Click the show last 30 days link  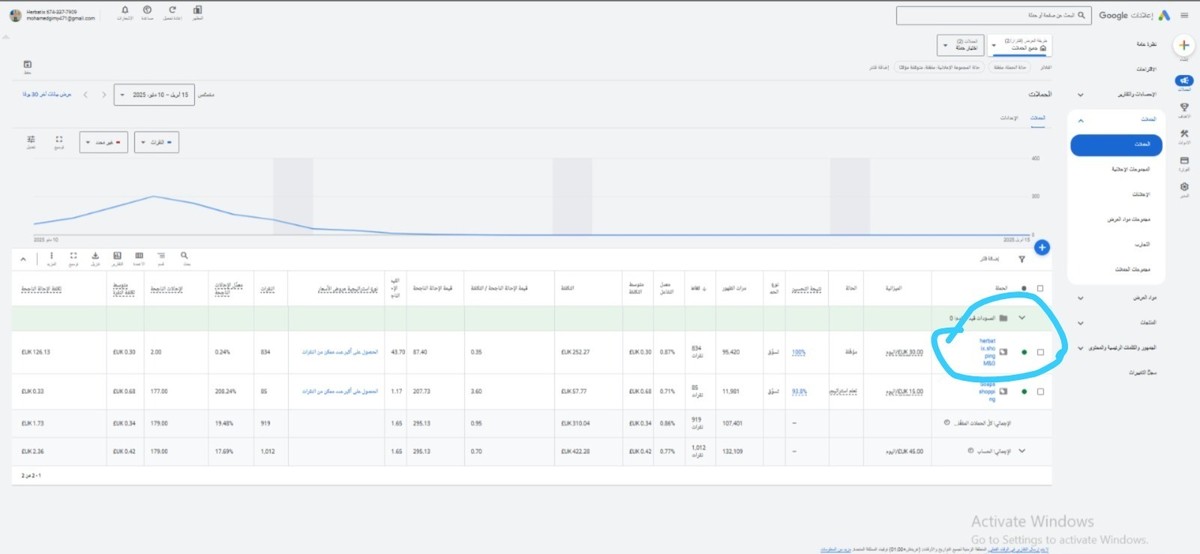(x=44, y=95)
